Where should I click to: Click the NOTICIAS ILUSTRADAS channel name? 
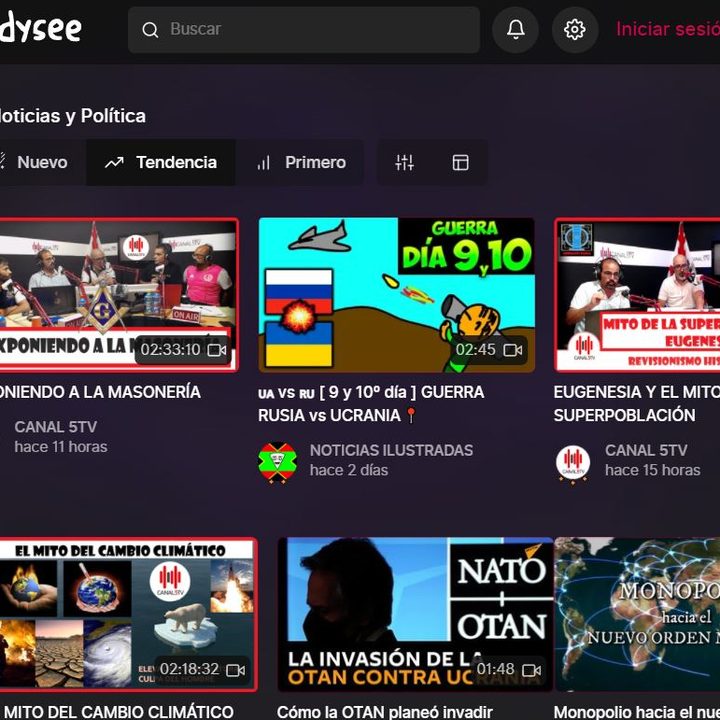tap(391, 450)
